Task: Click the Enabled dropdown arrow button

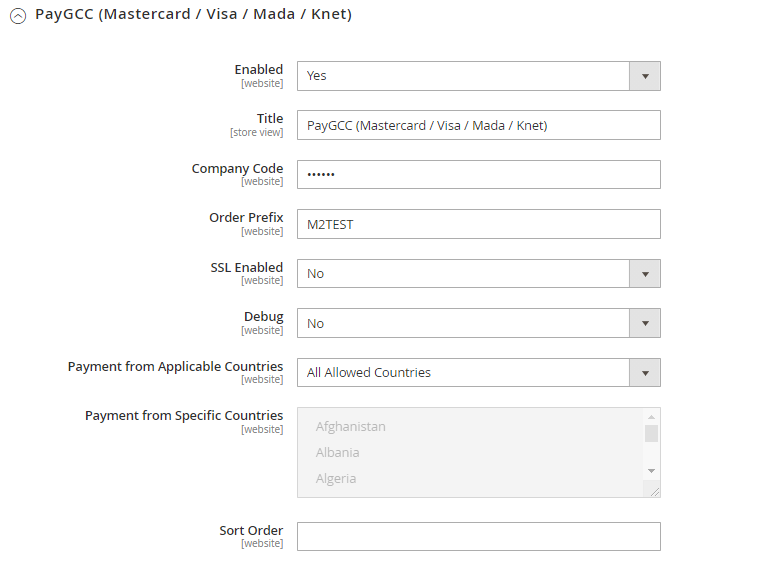Action: tap(645, 76)
